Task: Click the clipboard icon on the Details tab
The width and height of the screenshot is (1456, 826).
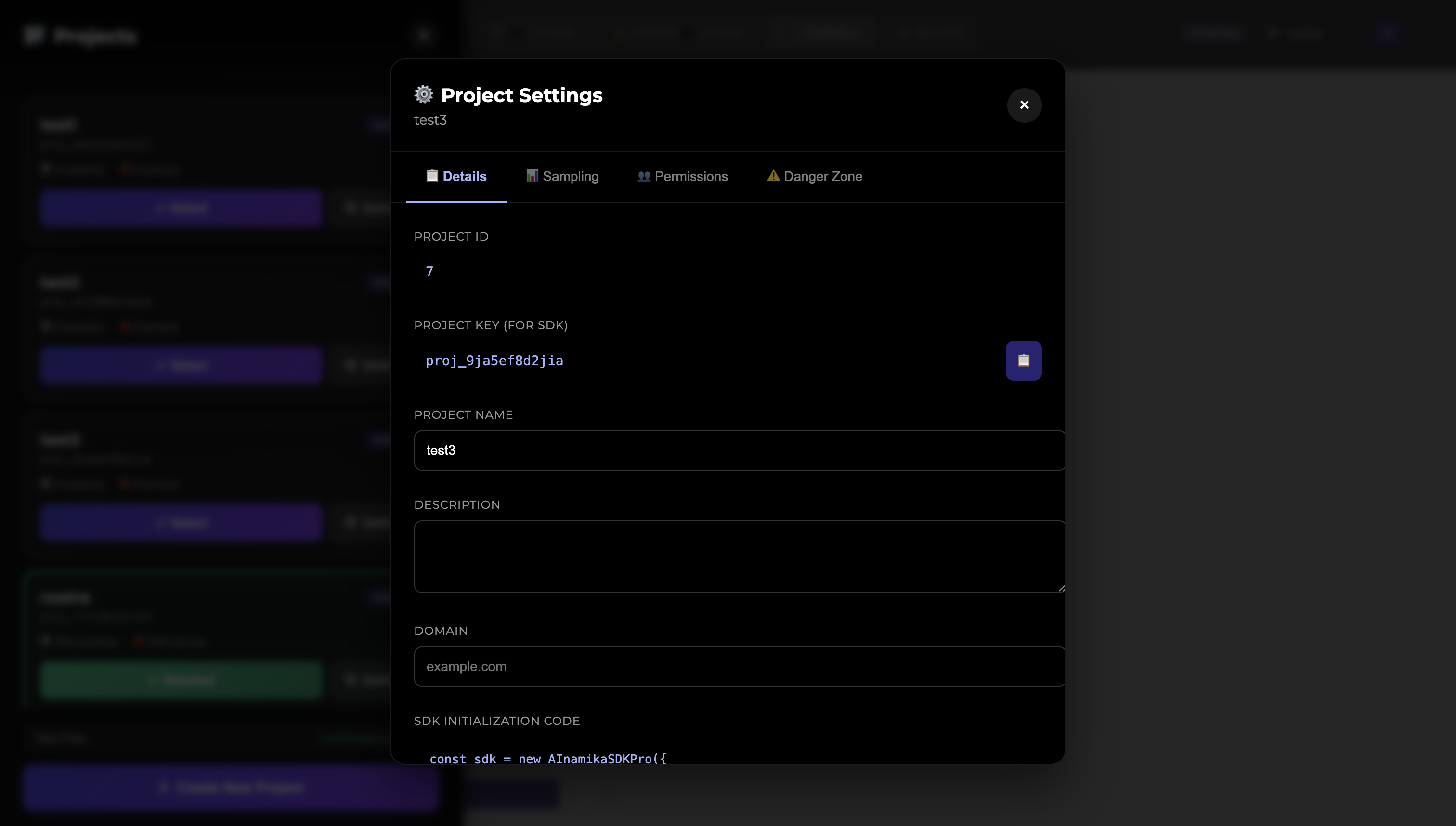Action: (432, 176)
